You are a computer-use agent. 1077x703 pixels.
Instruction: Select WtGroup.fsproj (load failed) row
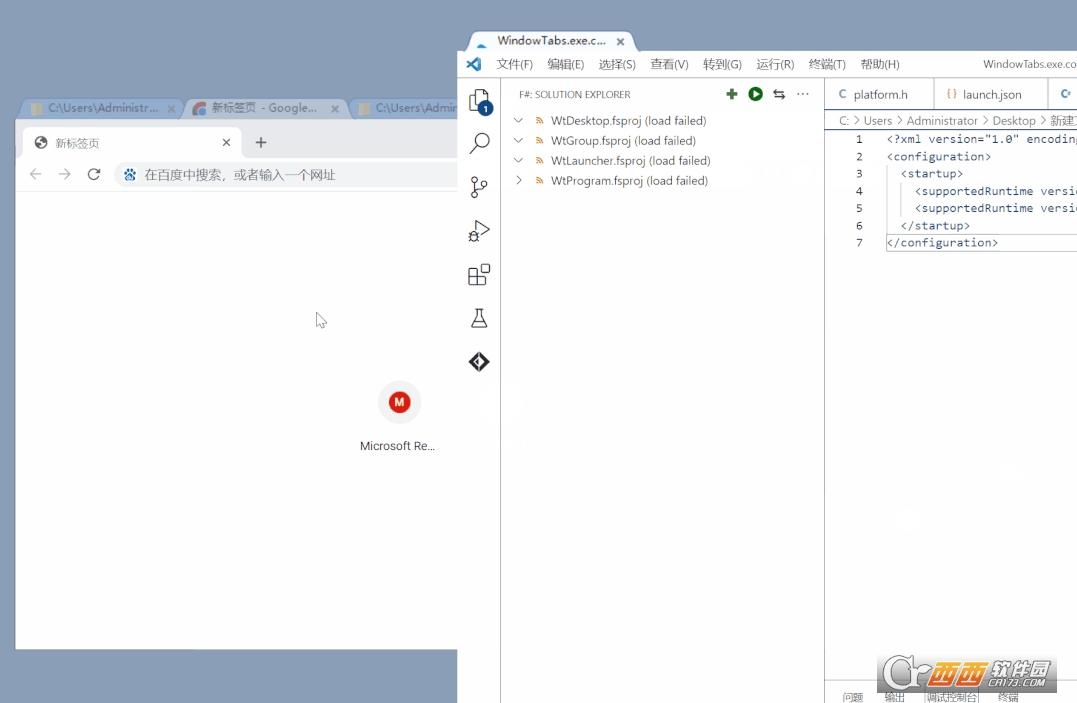coord(662,140)
